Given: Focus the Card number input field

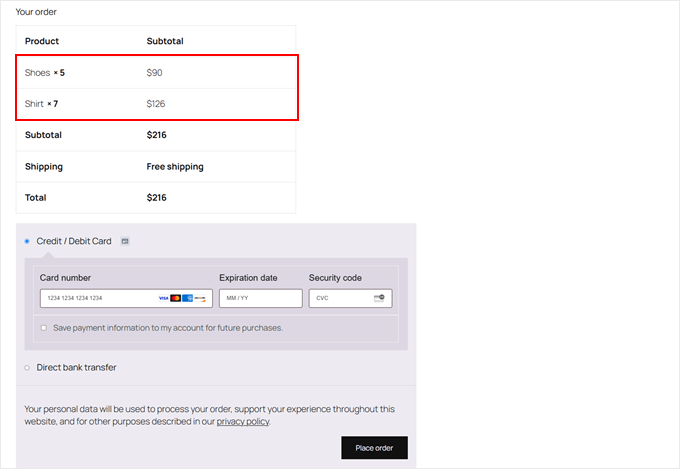Looking at the screenshot, I should coord(95,298).
